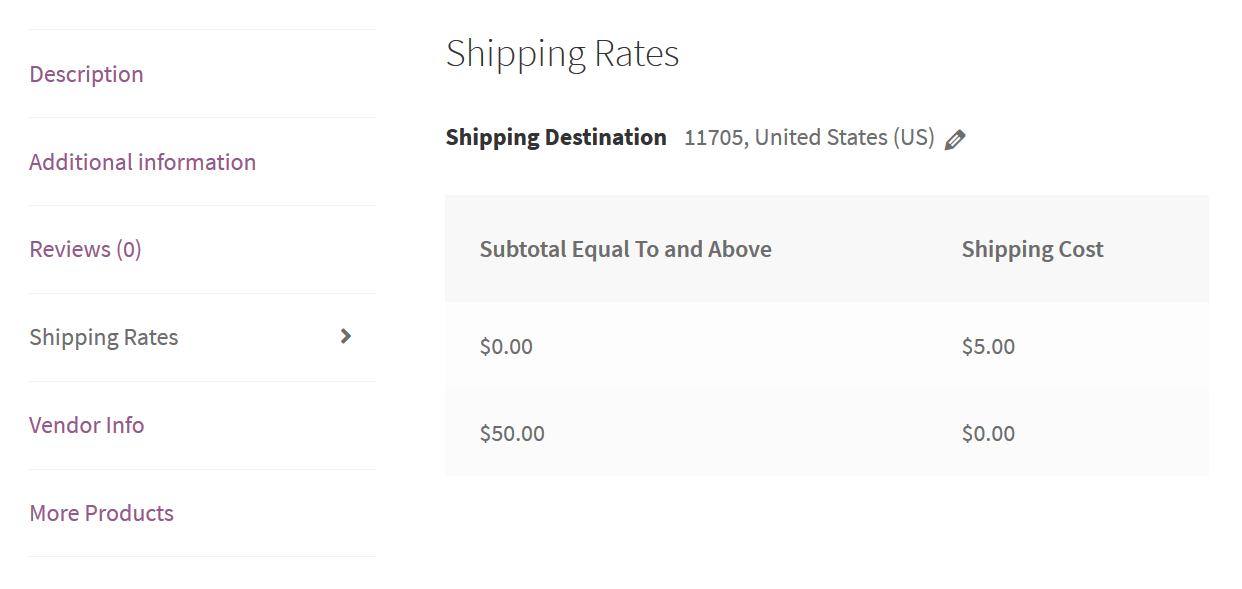The height and width of the screenshot is (589, 1242).
Task: Click the Shipping Cost column header
Action: coord(1032,249)
